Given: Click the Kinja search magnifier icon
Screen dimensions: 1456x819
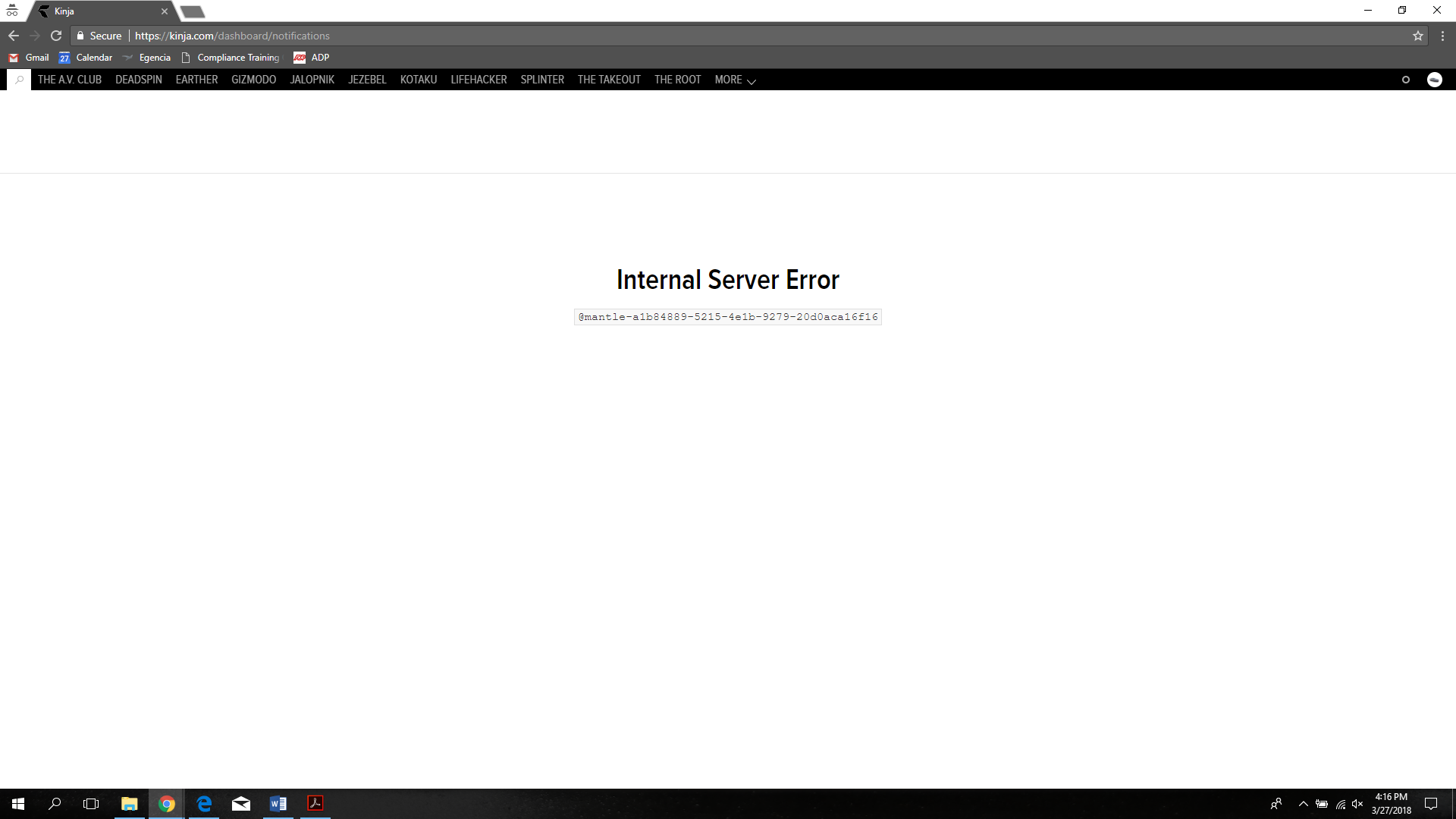Looking at the screenshot, I should coord(20,80).
